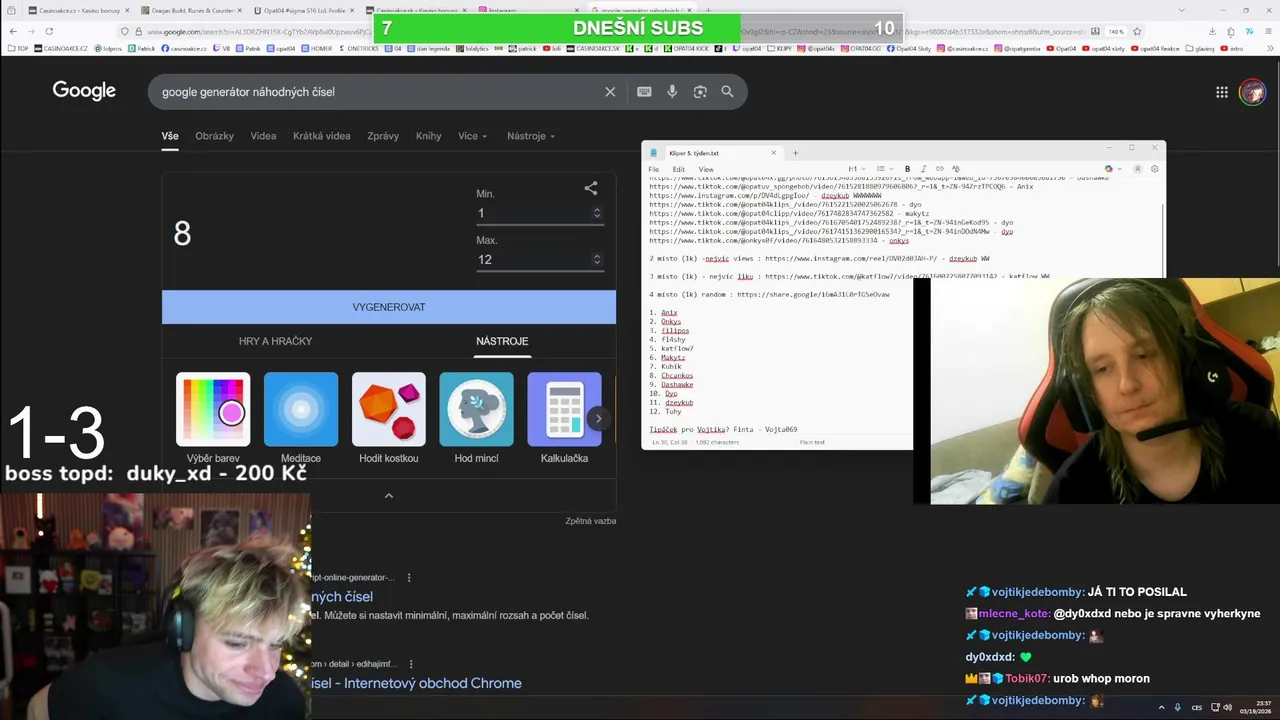The image size is (1280, 720).
Task: Expand the Nástroje search tools dropdown
Action: point(530,136)
